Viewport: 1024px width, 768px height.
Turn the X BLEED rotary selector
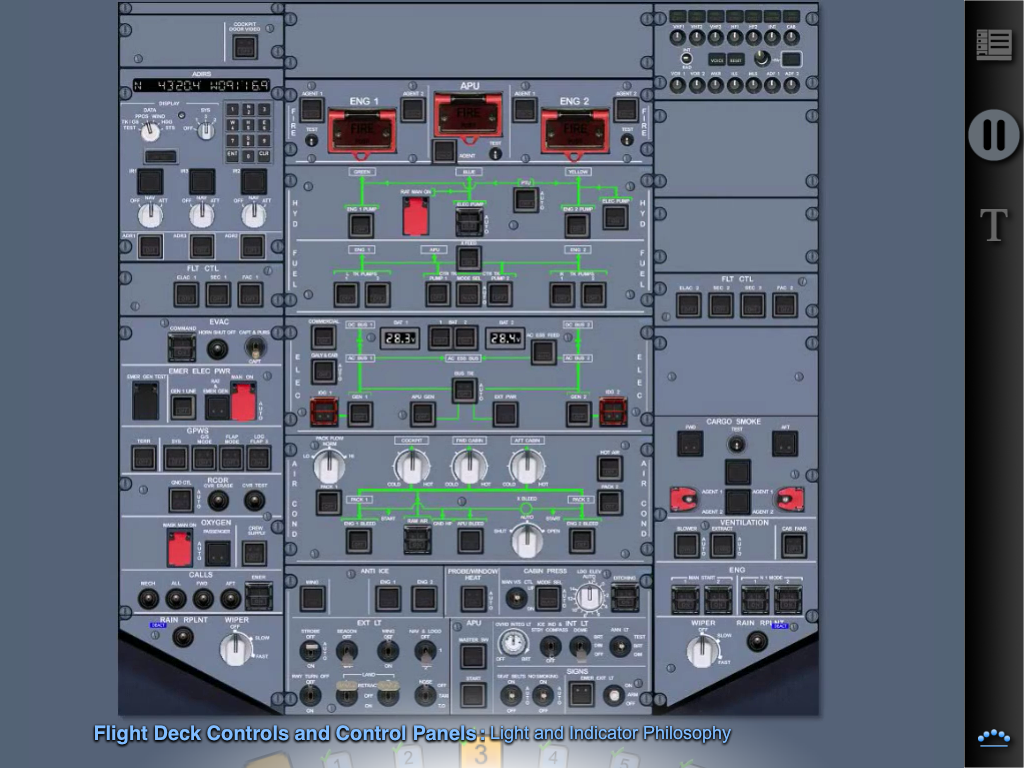(526, 539)
